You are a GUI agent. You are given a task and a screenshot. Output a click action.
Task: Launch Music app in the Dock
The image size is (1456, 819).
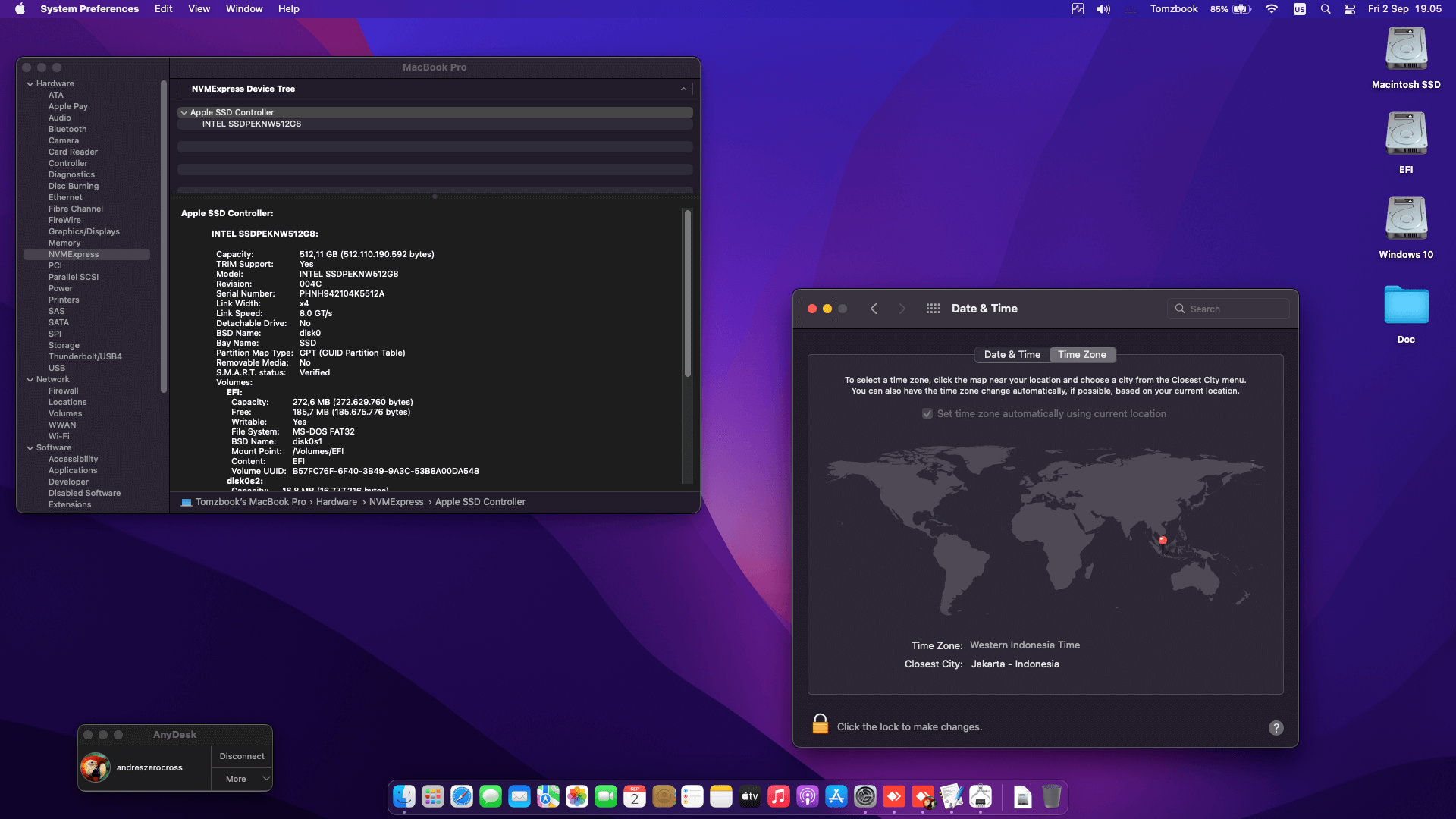click(x=779, y=797)
